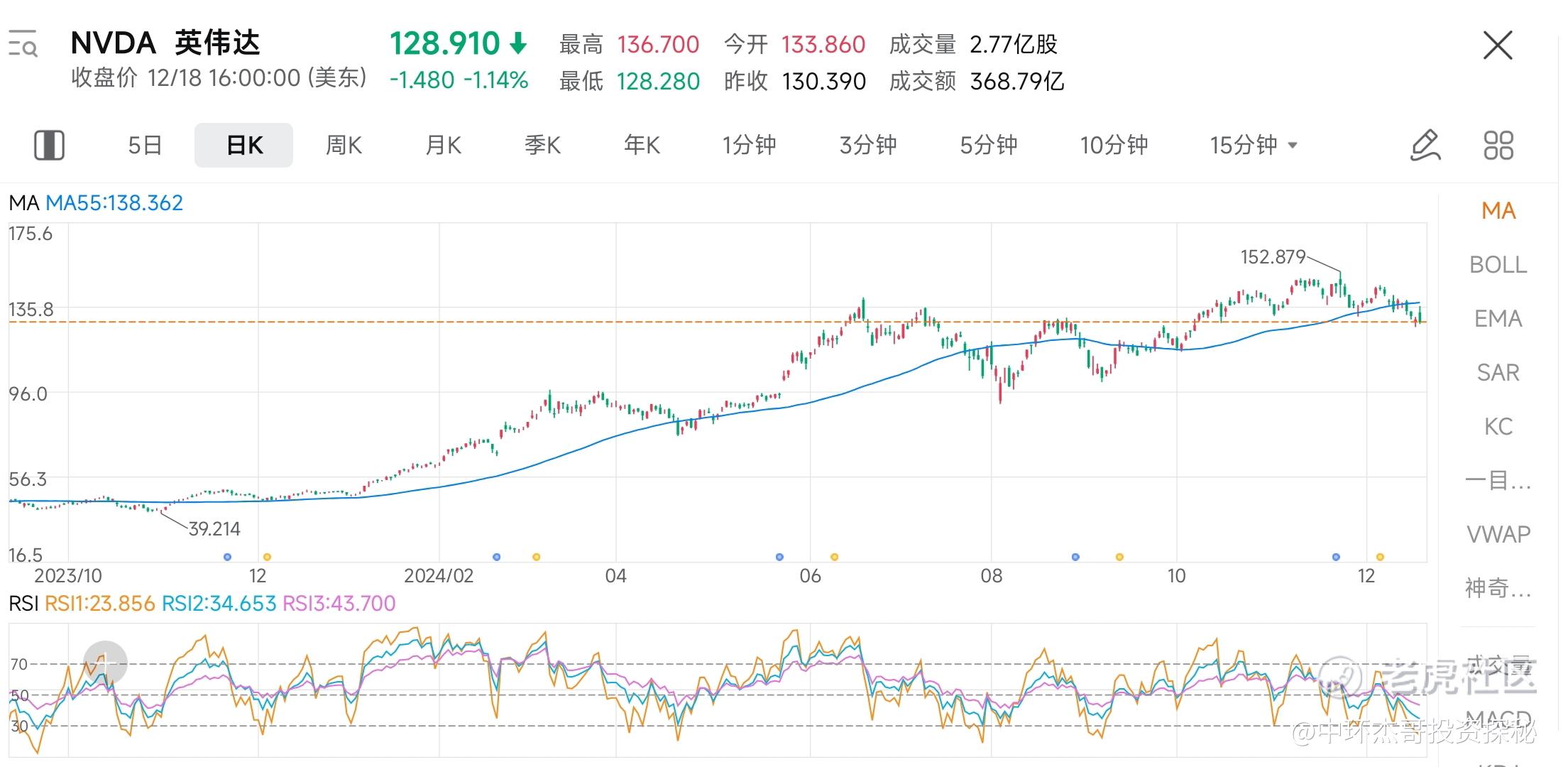Open the stock search list icon
This screenshot has width=1568, height=767.
click(23, 44)
